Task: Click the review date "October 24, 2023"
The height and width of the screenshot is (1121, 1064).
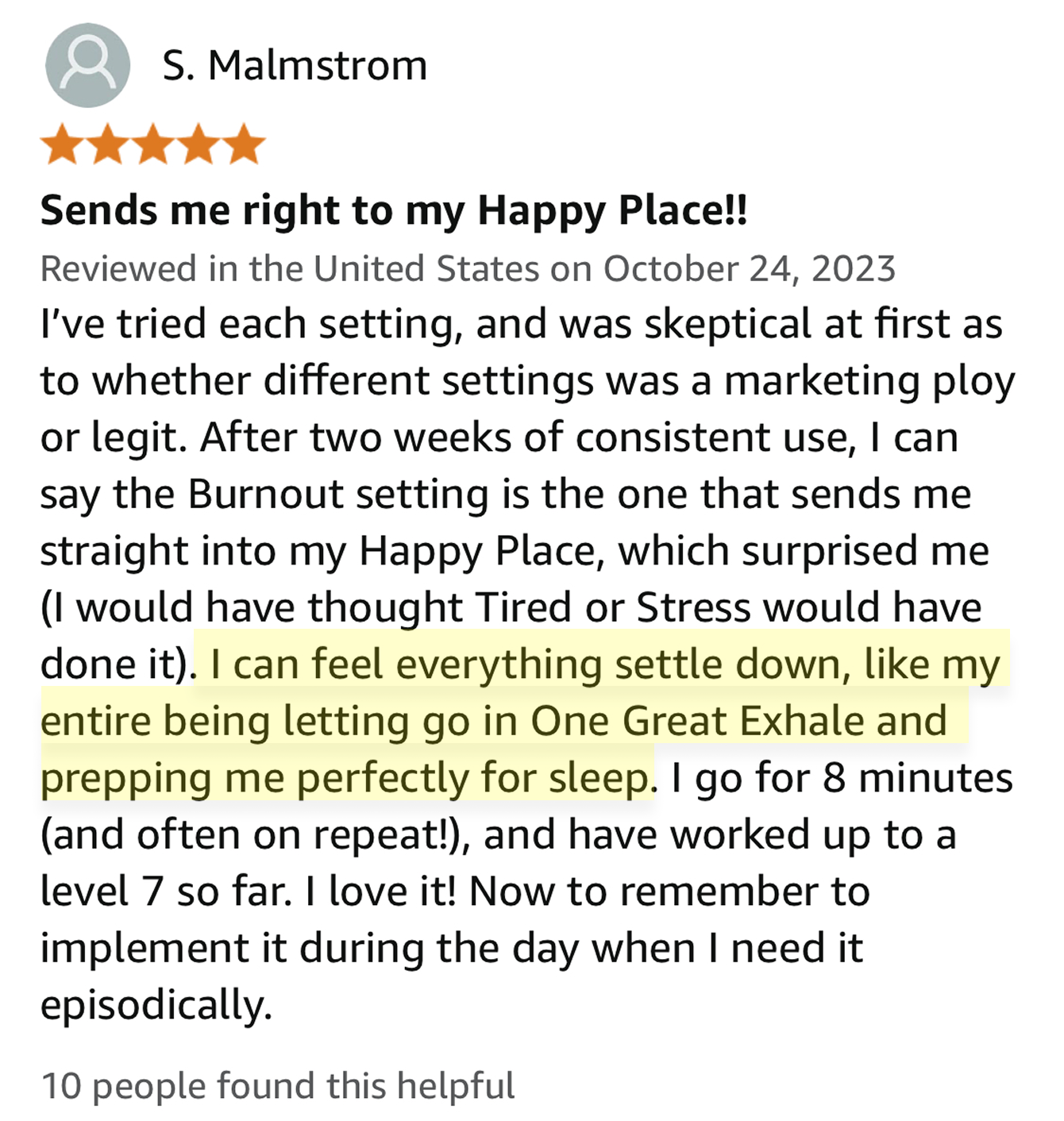Action: (x=749, y=268)
